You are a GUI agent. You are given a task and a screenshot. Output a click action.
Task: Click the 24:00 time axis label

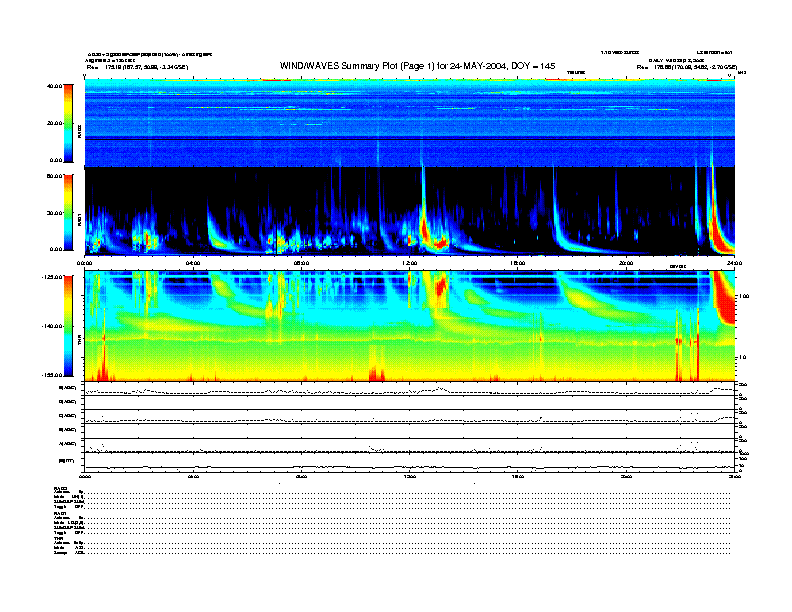tap(734, 262)
